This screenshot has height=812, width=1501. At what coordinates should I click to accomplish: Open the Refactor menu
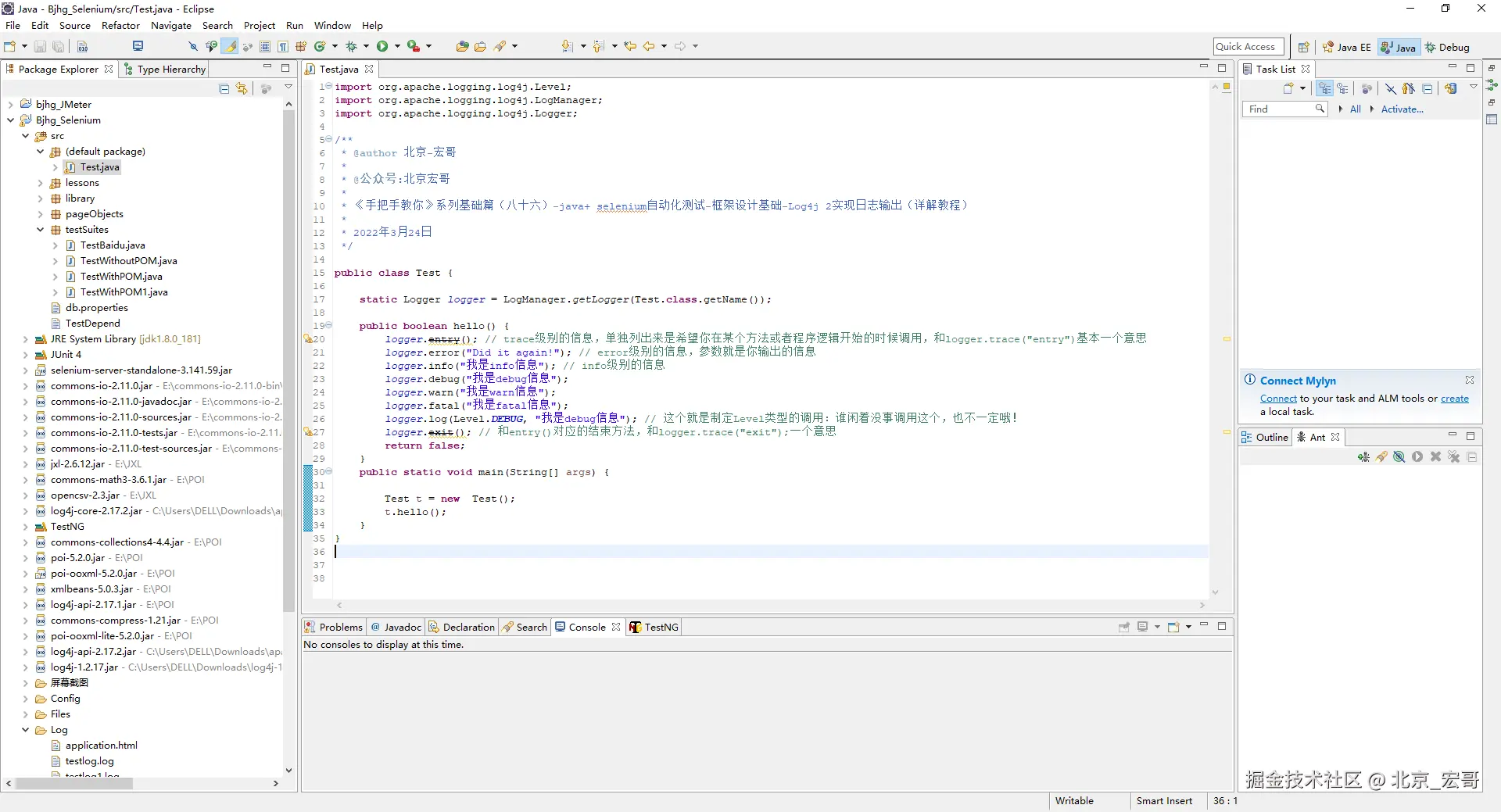120,26
